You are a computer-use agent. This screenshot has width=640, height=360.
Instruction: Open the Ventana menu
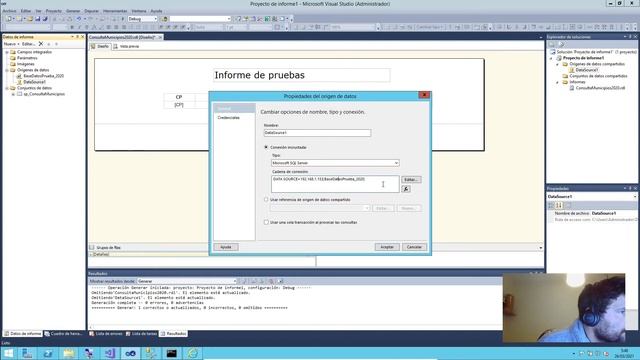(x=139, y=11)
